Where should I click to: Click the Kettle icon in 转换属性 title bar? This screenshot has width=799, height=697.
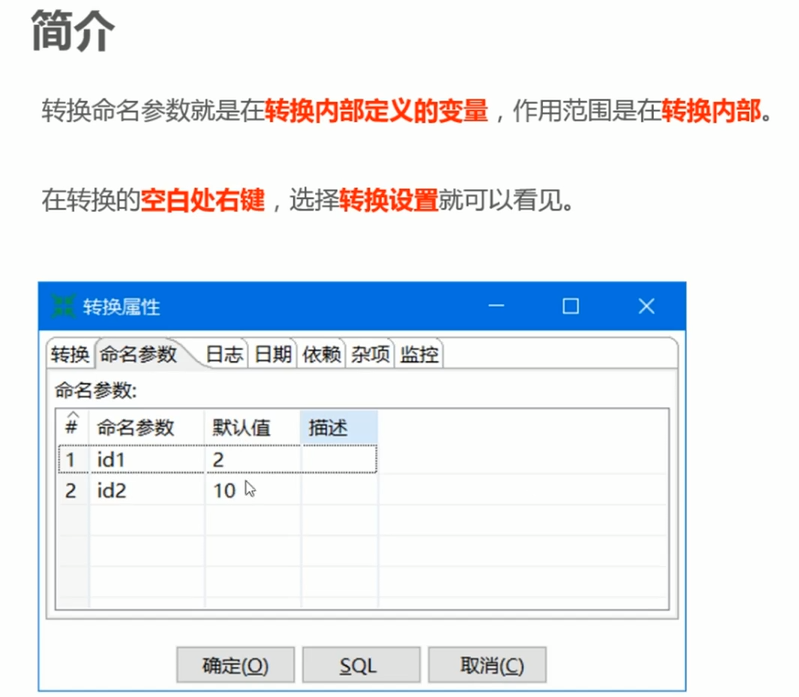(x=63, y=306)
